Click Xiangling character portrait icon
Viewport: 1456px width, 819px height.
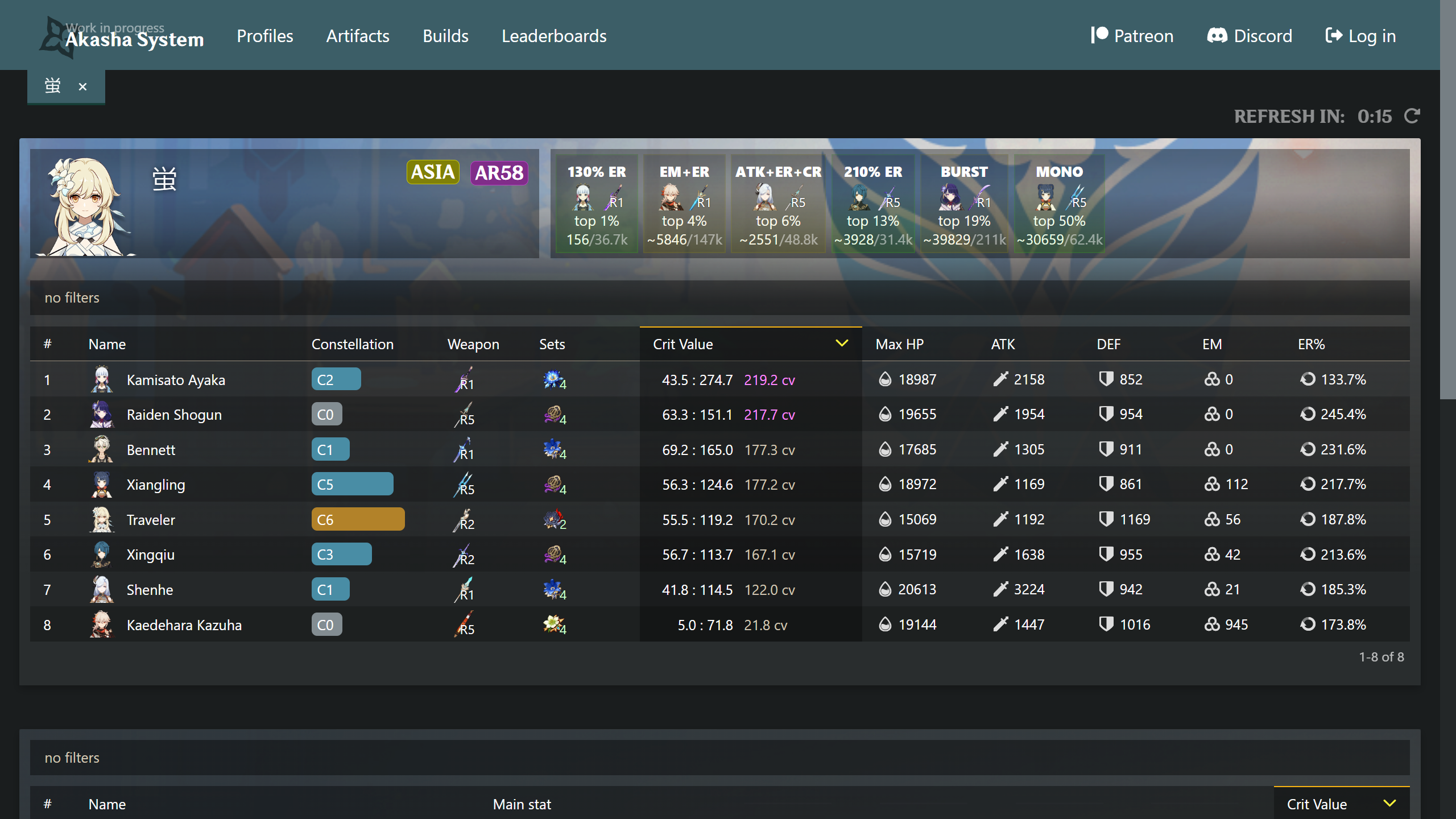[102, 484]
